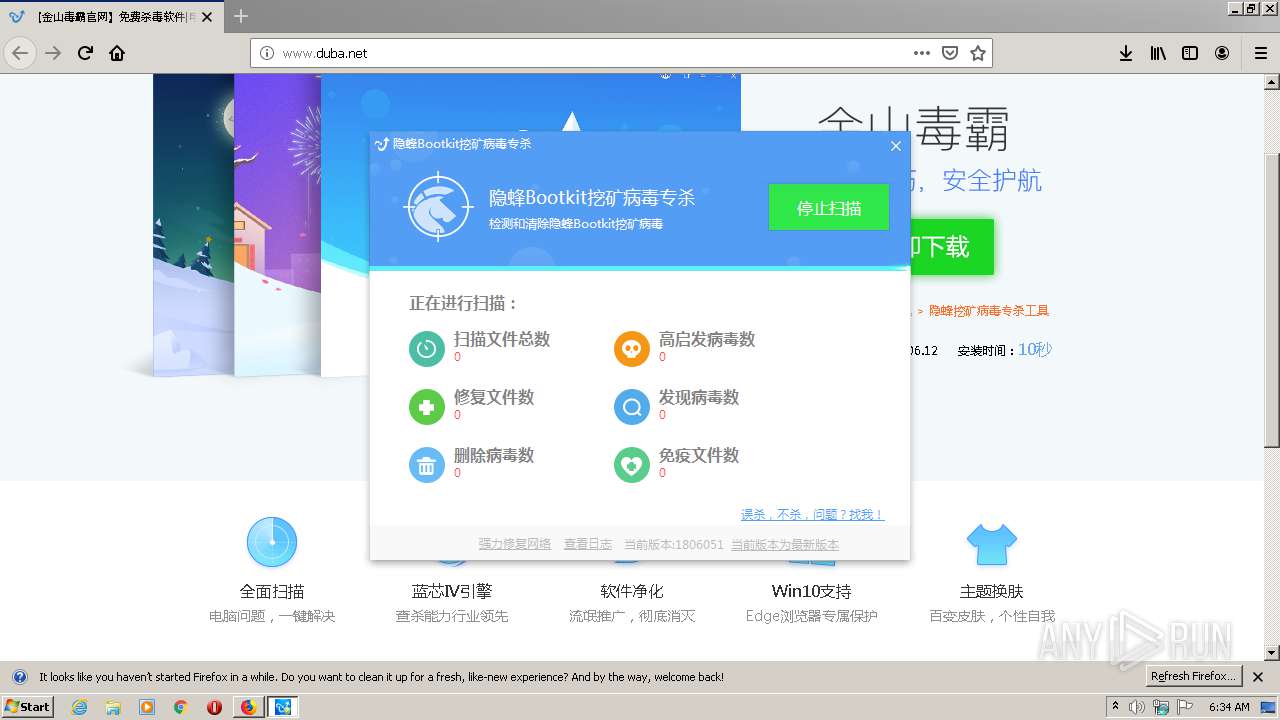Viewport: 1280px width, 720px height.
Task: Click the Win10支持 feature text
Action: coord(812,591)
